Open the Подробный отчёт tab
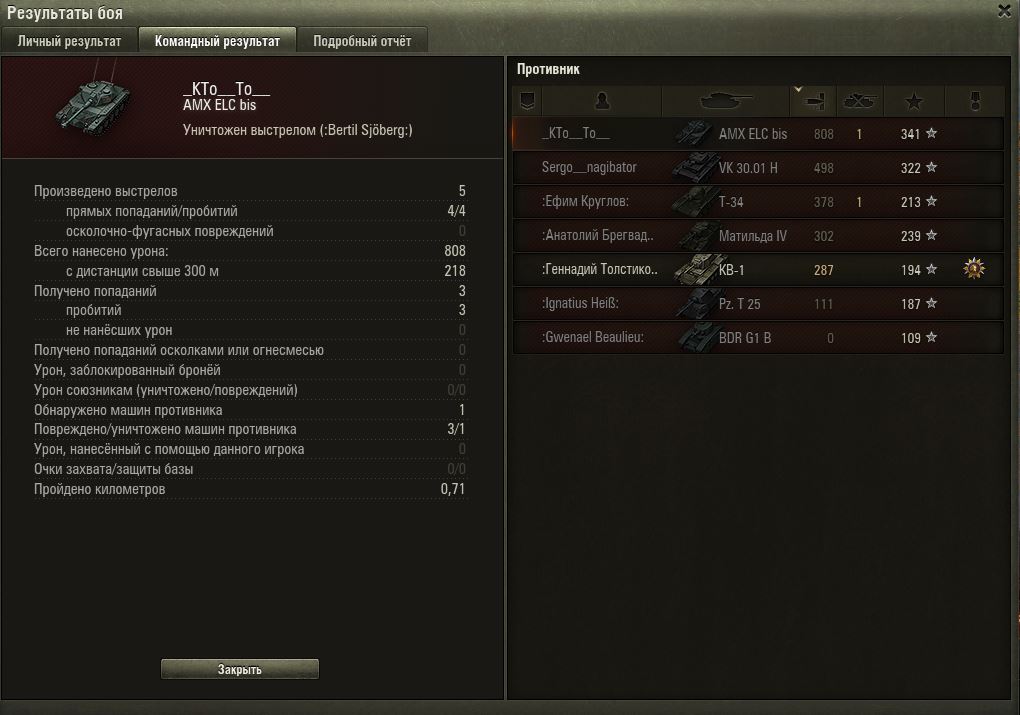Screen dimensions: 1020x715 point(362,41)
